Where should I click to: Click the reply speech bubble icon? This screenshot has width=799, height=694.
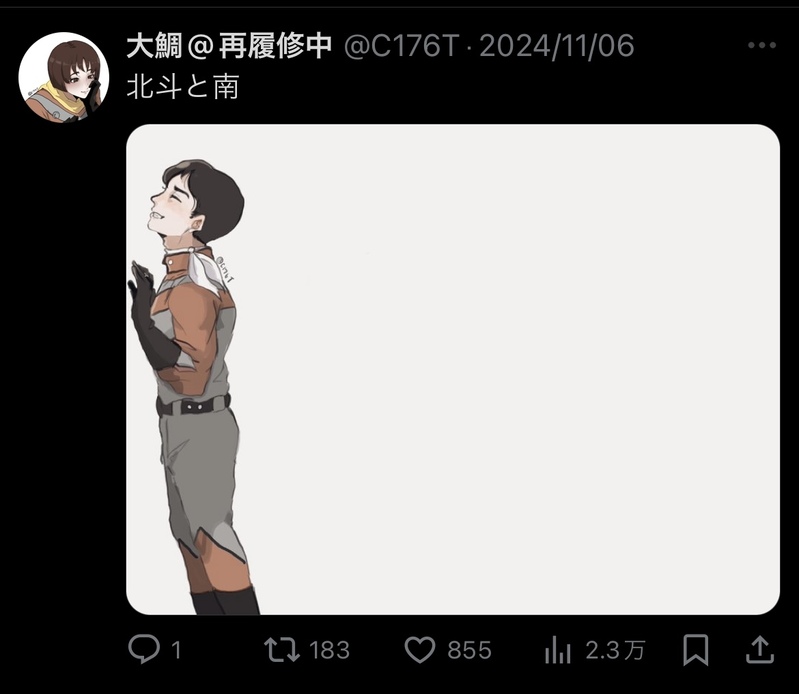tap(143, 649)
